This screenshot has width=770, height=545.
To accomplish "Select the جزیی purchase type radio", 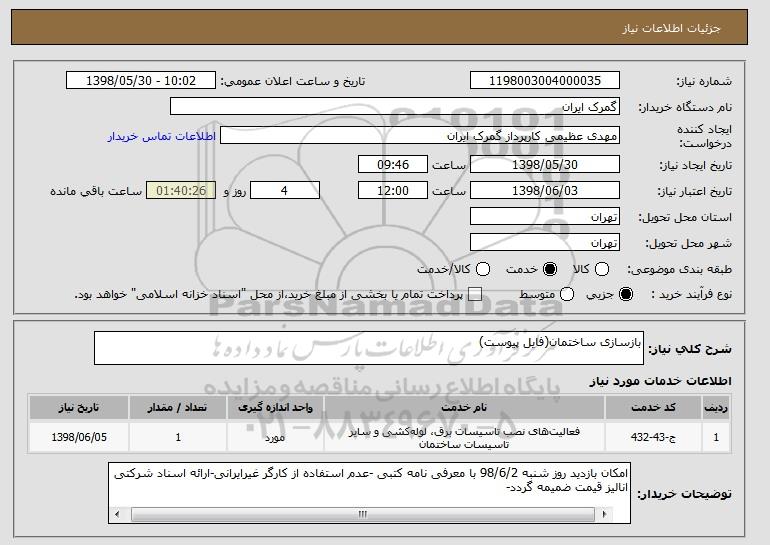I will (626, 295).
